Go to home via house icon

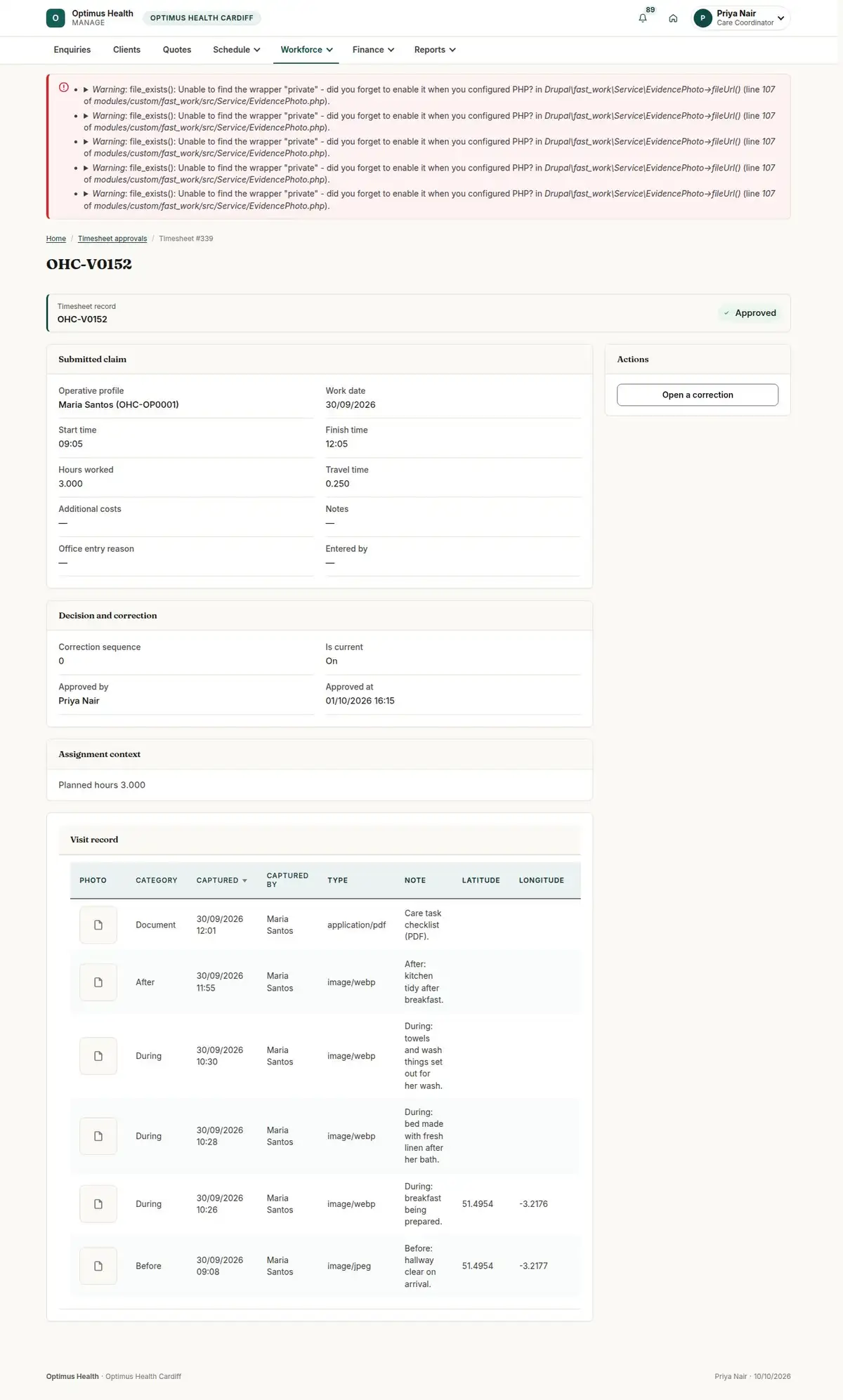click(673, 18)
